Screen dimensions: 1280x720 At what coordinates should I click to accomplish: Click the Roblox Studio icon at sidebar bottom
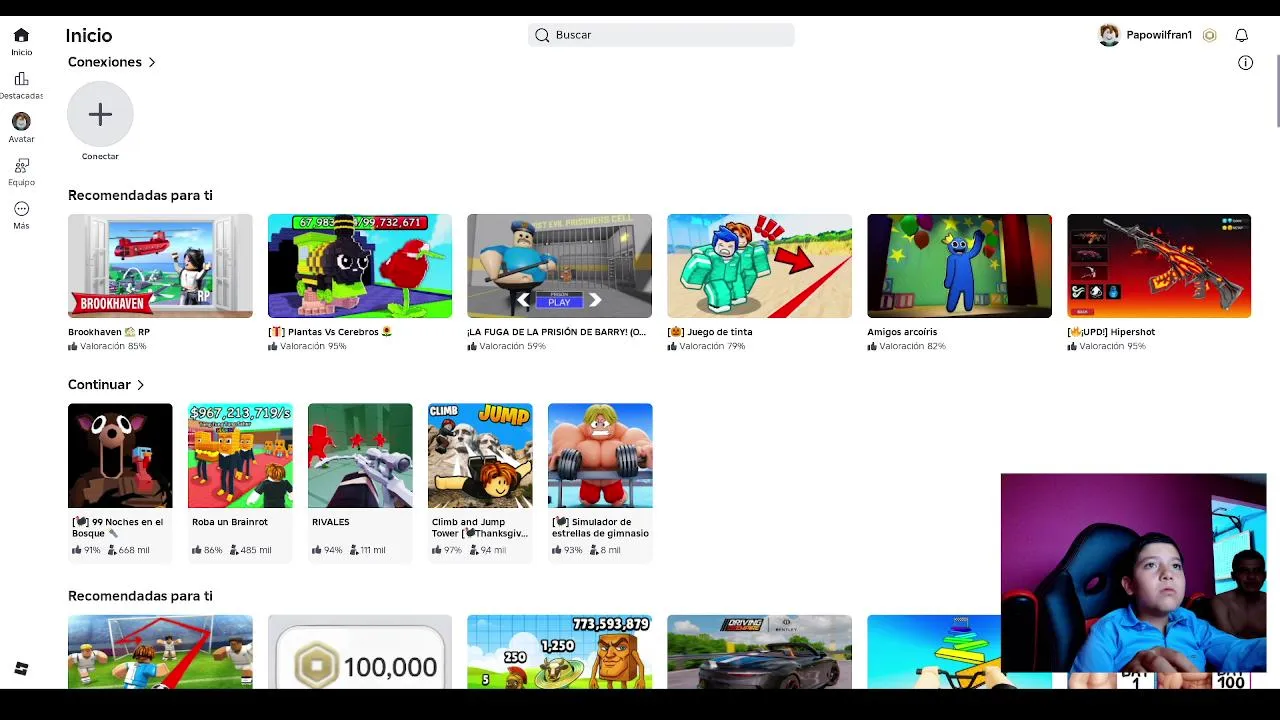click(x=21, y=669)
